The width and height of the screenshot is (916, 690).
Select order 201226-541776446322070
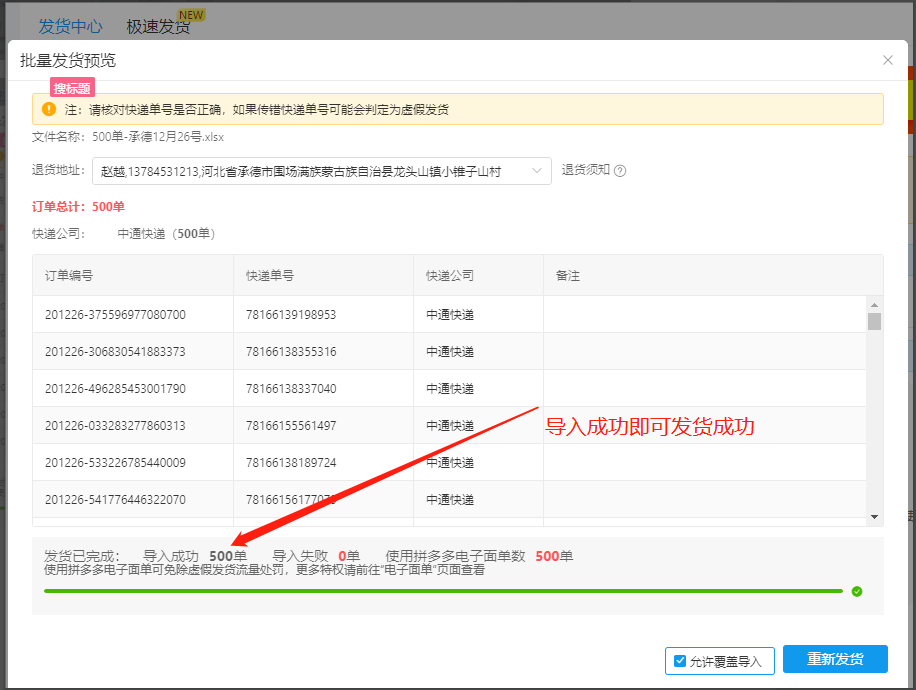pyautogui.click(x=115, y=500)
